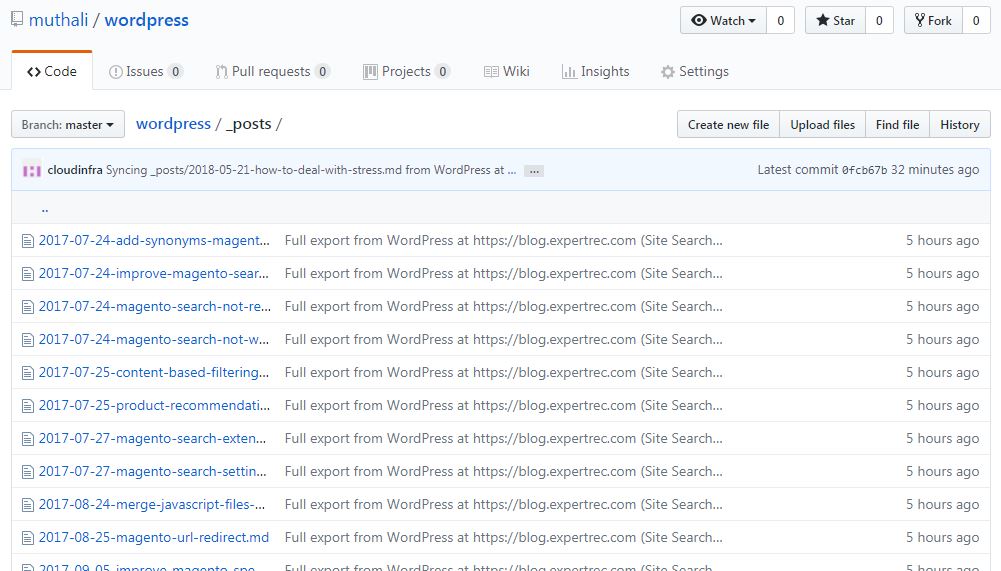
Task: Open file 2017-07-25-content-based-filtering...
Action: [154, 372]
